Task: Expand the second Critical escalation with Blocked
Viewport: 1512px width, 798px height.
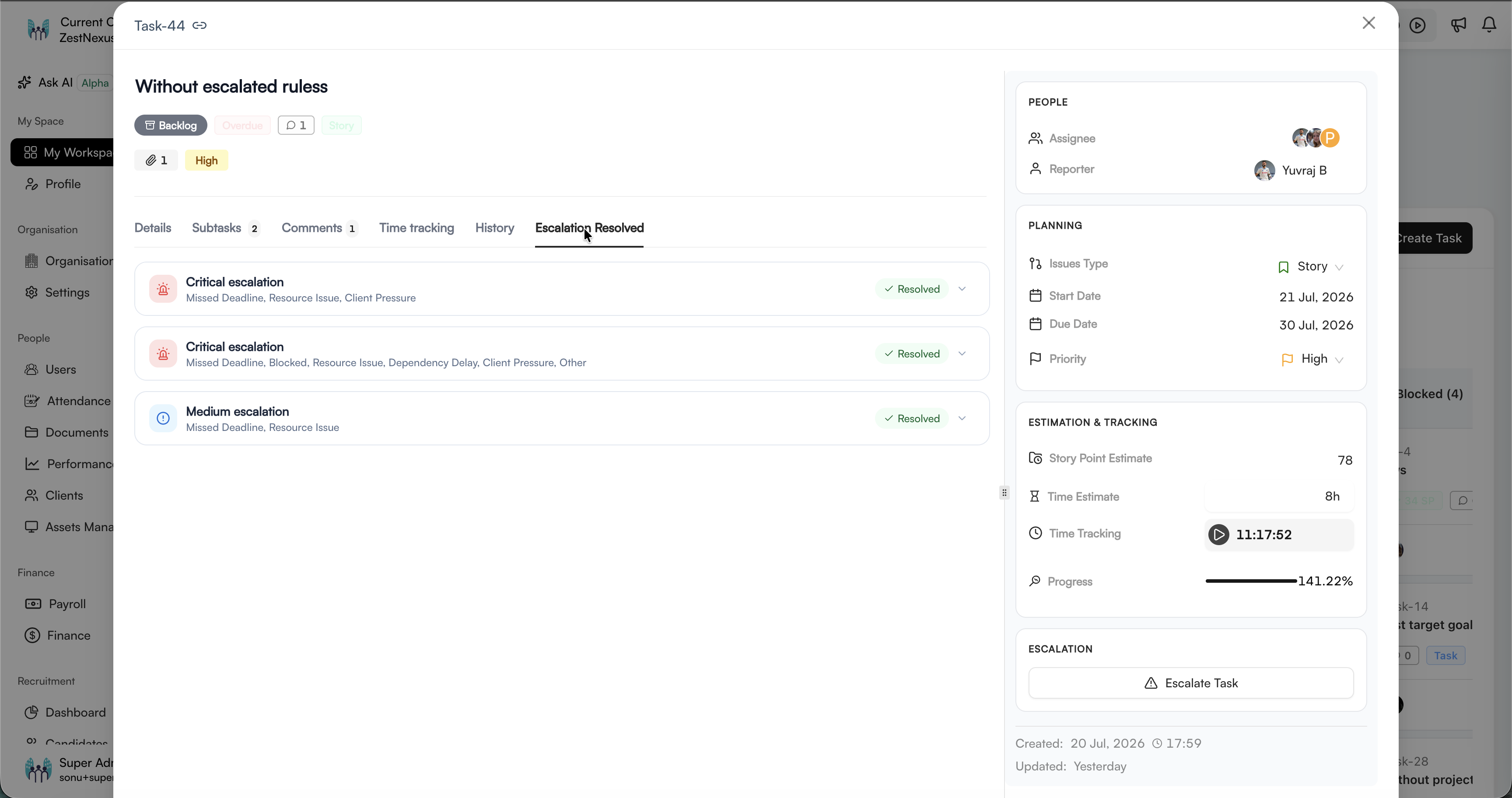Action: point(962,353)
